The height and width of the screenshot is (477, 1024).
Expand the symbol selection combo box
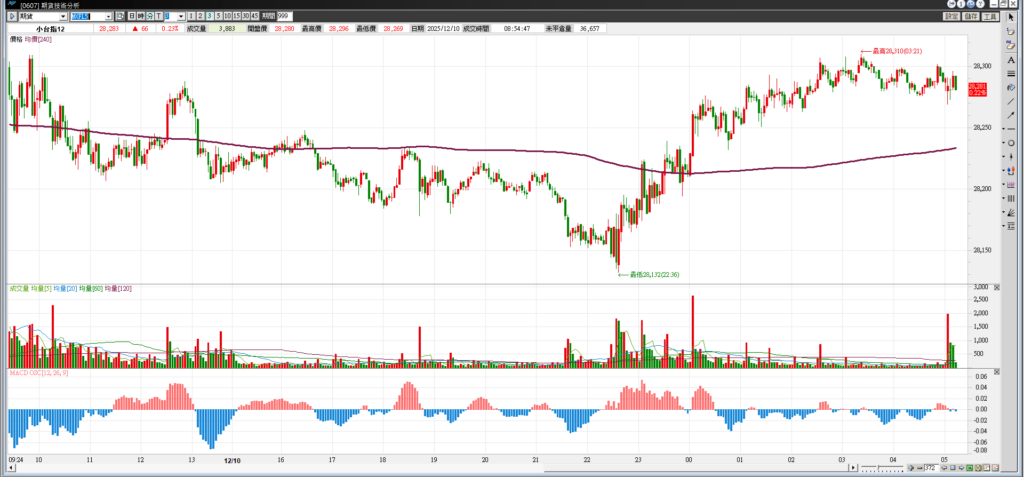(108, 17)
